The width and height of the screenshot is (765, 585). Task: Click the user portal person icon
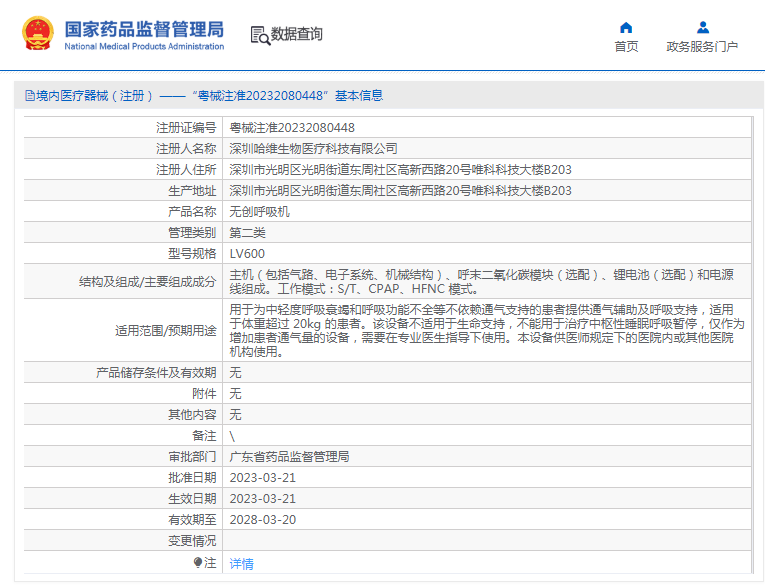[703, 27]
